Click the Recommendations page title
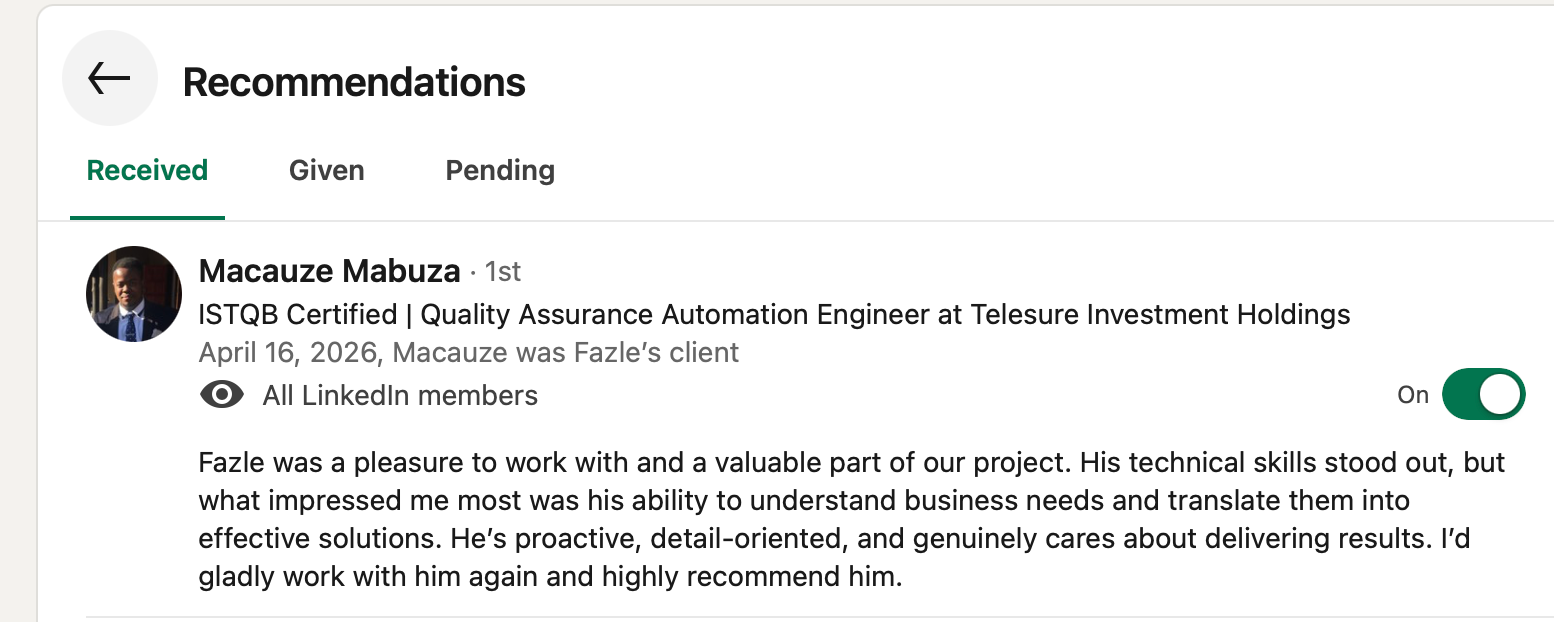 tap(354, 81)
